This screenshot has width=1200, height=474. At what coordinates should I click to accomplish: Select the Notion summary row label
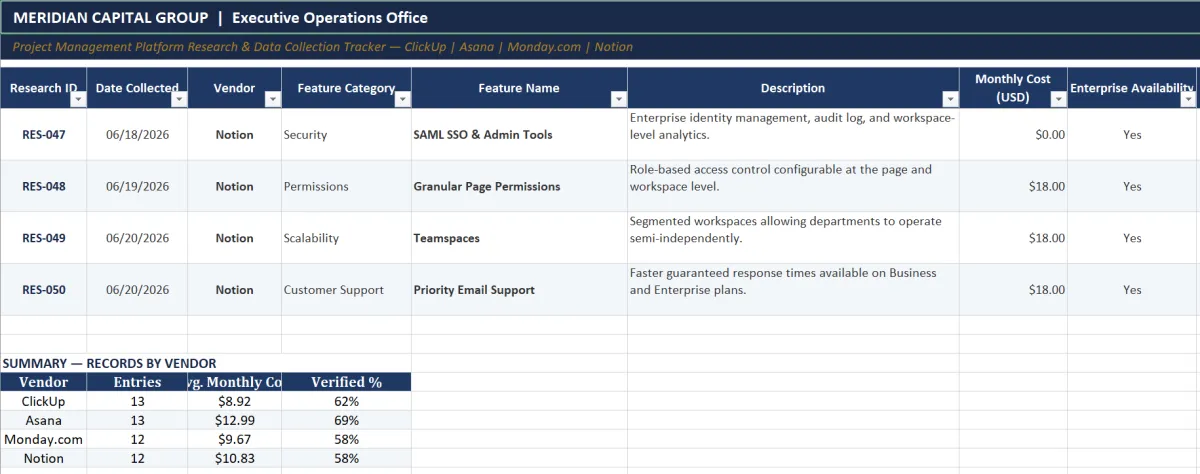click(44, 458)
